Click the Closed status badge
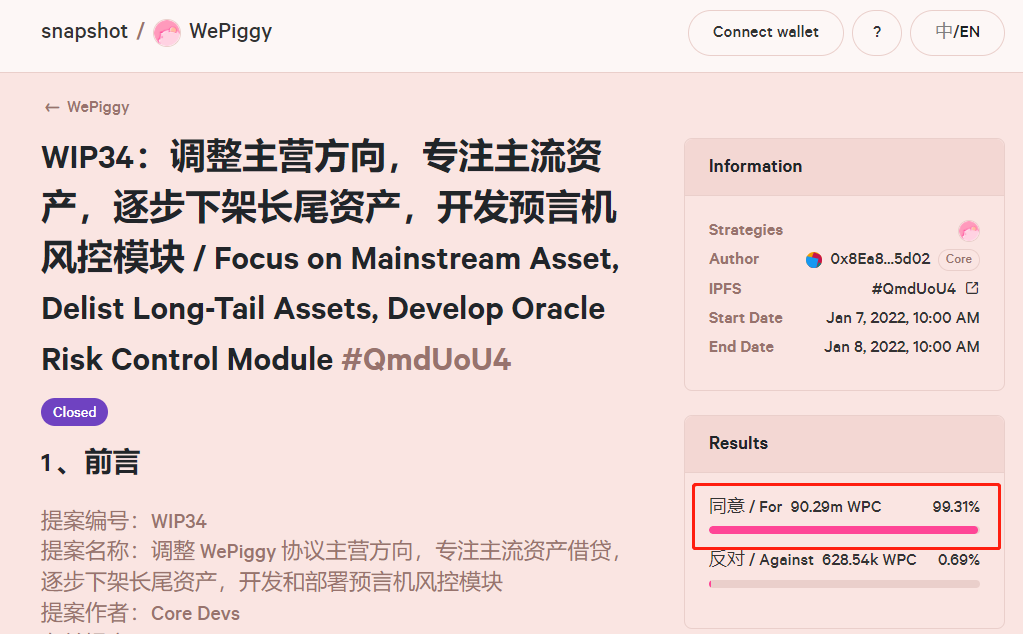The width and height of the screenshot is (1023, 634). (74, 412)
